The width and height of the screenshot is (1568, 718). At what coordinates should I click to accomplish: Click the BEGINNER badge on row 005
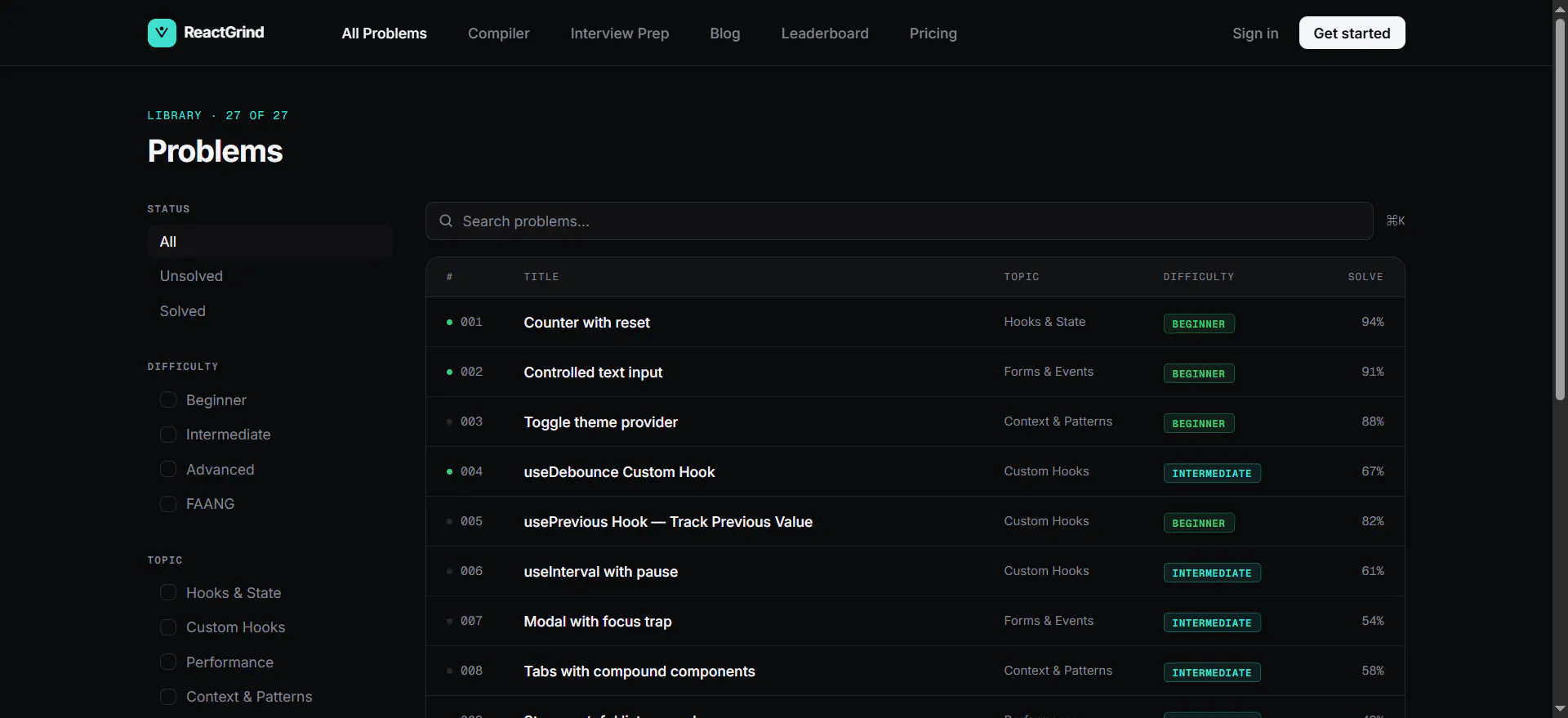coord(1198,523)
